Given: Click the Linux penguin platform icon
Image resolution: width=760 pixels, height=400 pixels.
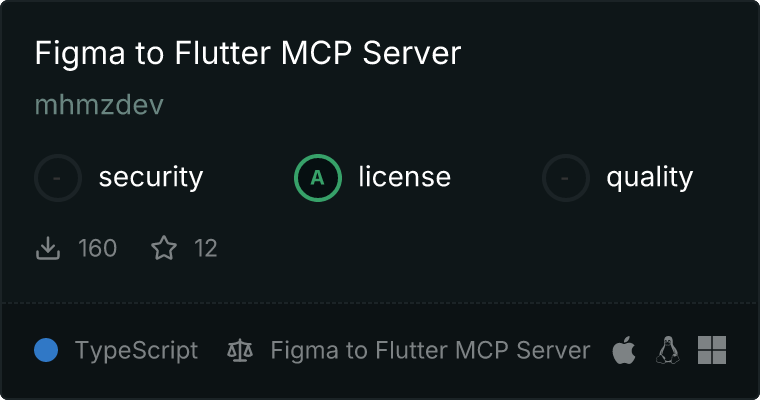Looking at the screenshot, I should tap(668, 351).
